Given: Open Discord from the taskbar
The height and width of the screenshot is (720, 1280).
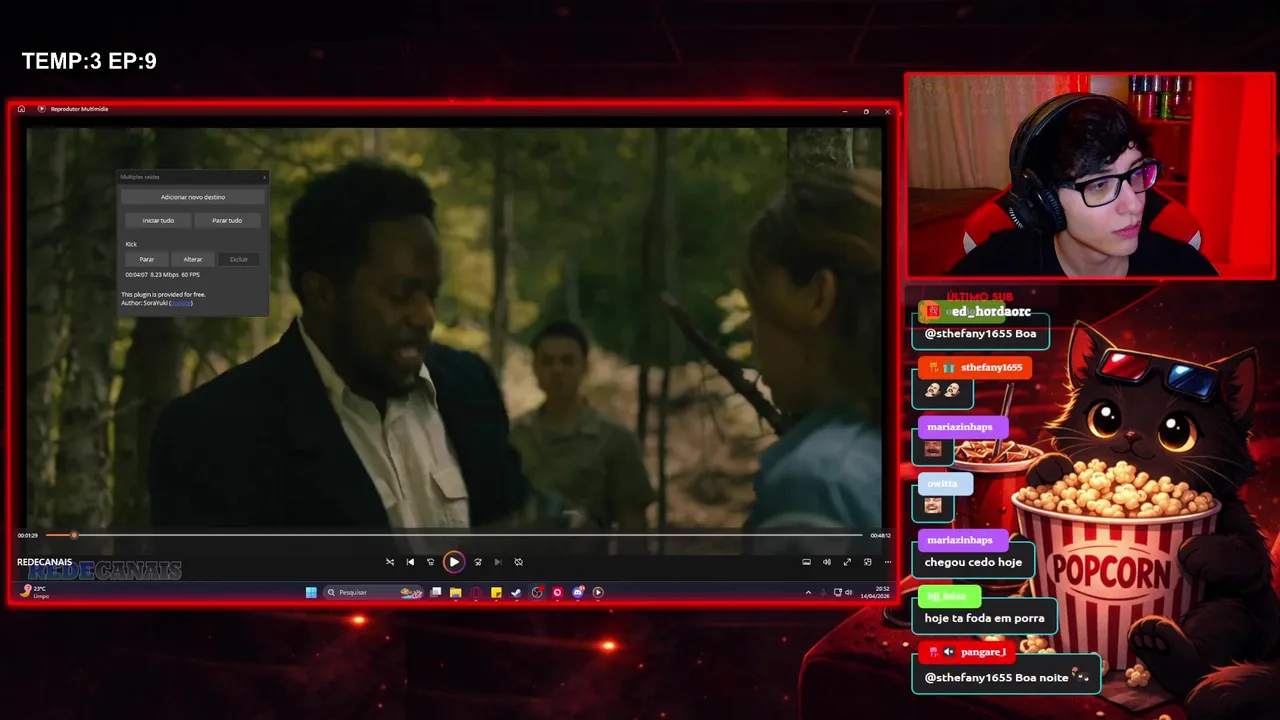Looking at the screenshot, I should [x=578, y=592].
